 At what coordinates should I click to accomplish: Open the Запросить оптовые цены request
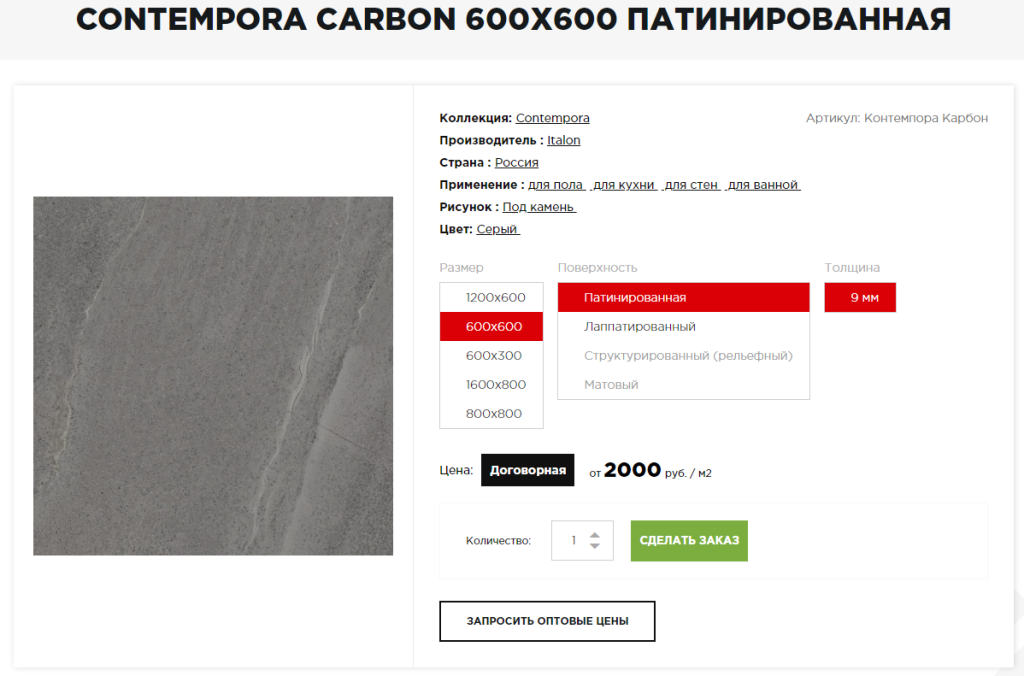tap(547, 621)
